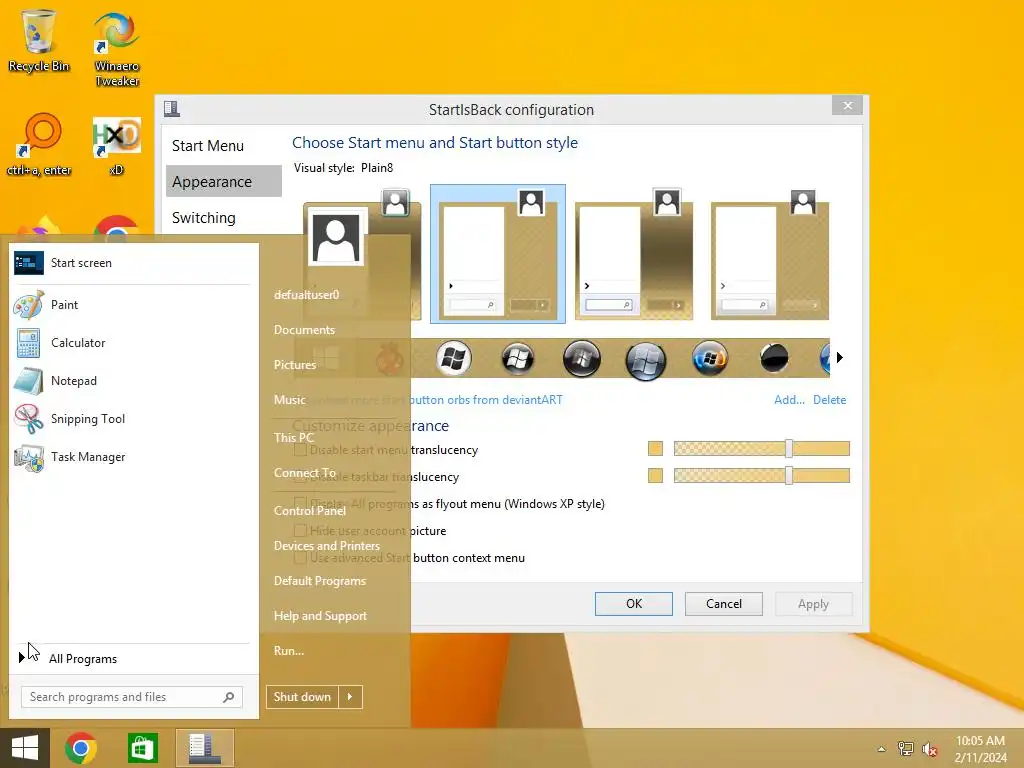Image resolution: width=1024 pixels, height=768 pixels.
Task: Click the Windows Start button on taskbar
Action: point(25,748)
